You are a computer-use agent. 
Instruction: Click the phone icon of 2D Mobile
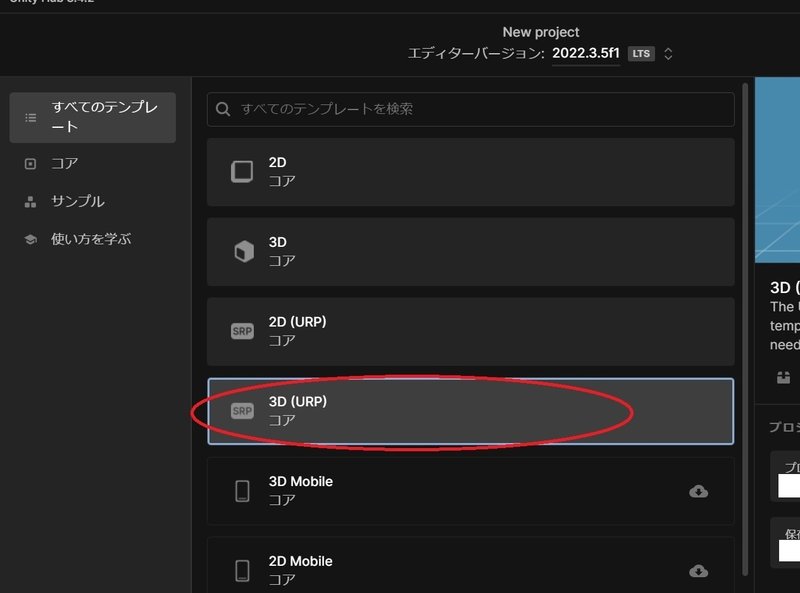point(242,571)
